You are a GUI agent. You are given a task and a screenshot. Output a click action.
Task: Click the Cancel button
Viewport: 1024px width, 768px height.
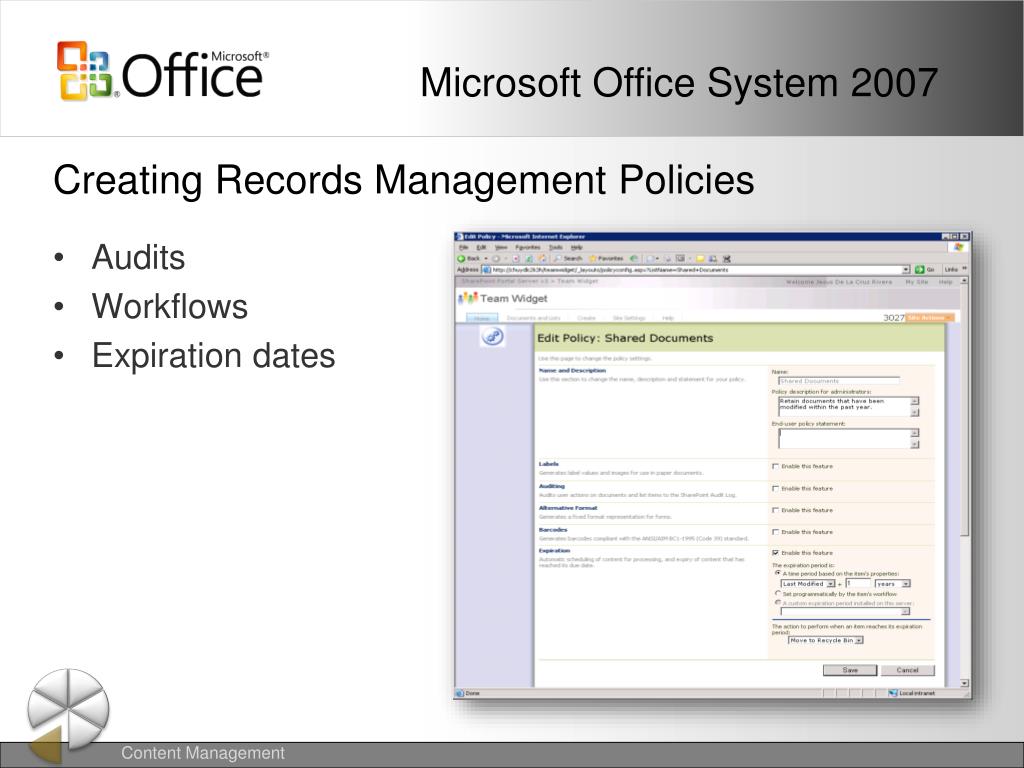(x=908, y=670)
